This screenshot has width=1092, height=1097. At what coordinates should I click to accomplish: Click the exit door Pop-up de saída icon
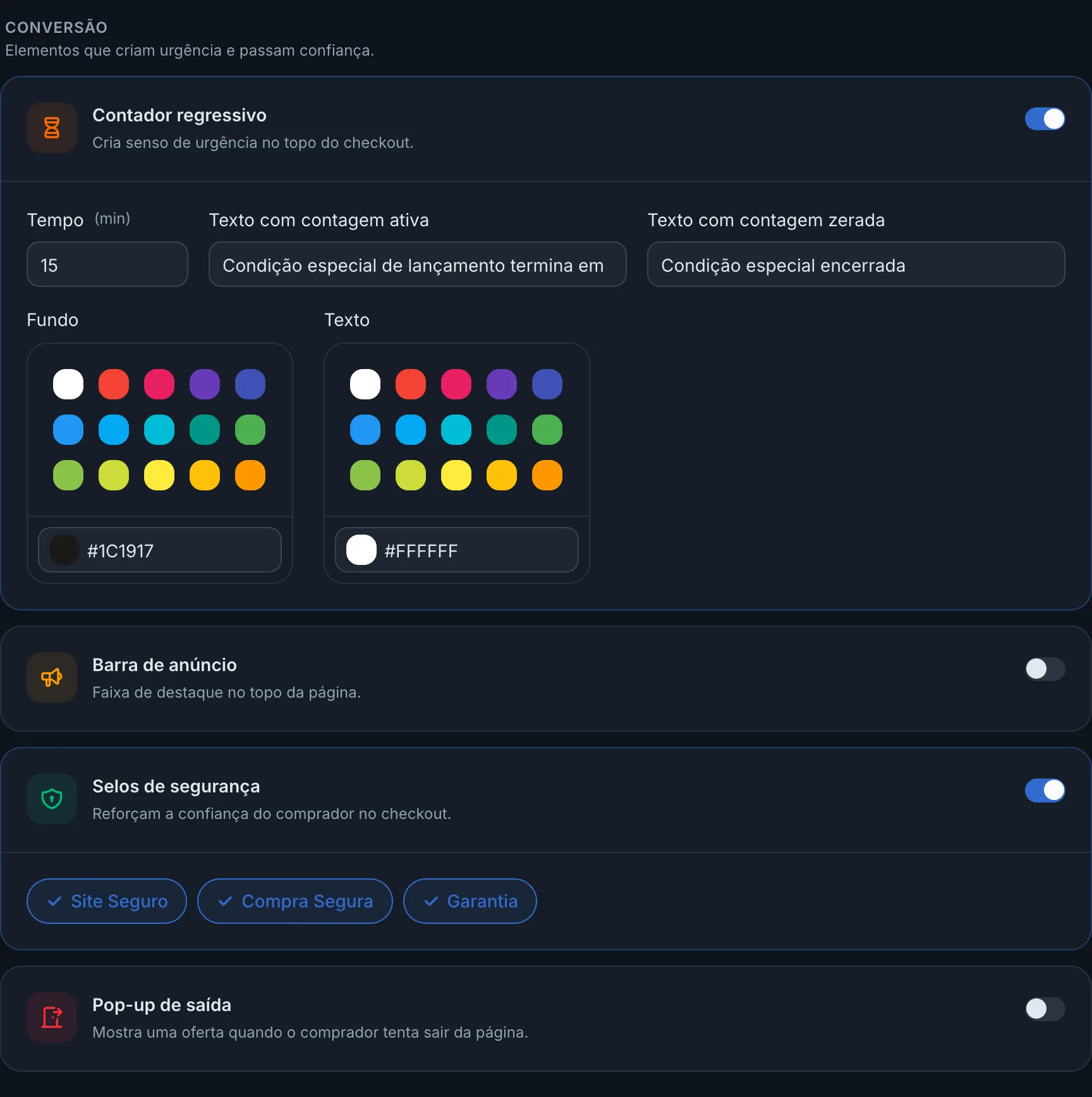tap(52, 1017)
